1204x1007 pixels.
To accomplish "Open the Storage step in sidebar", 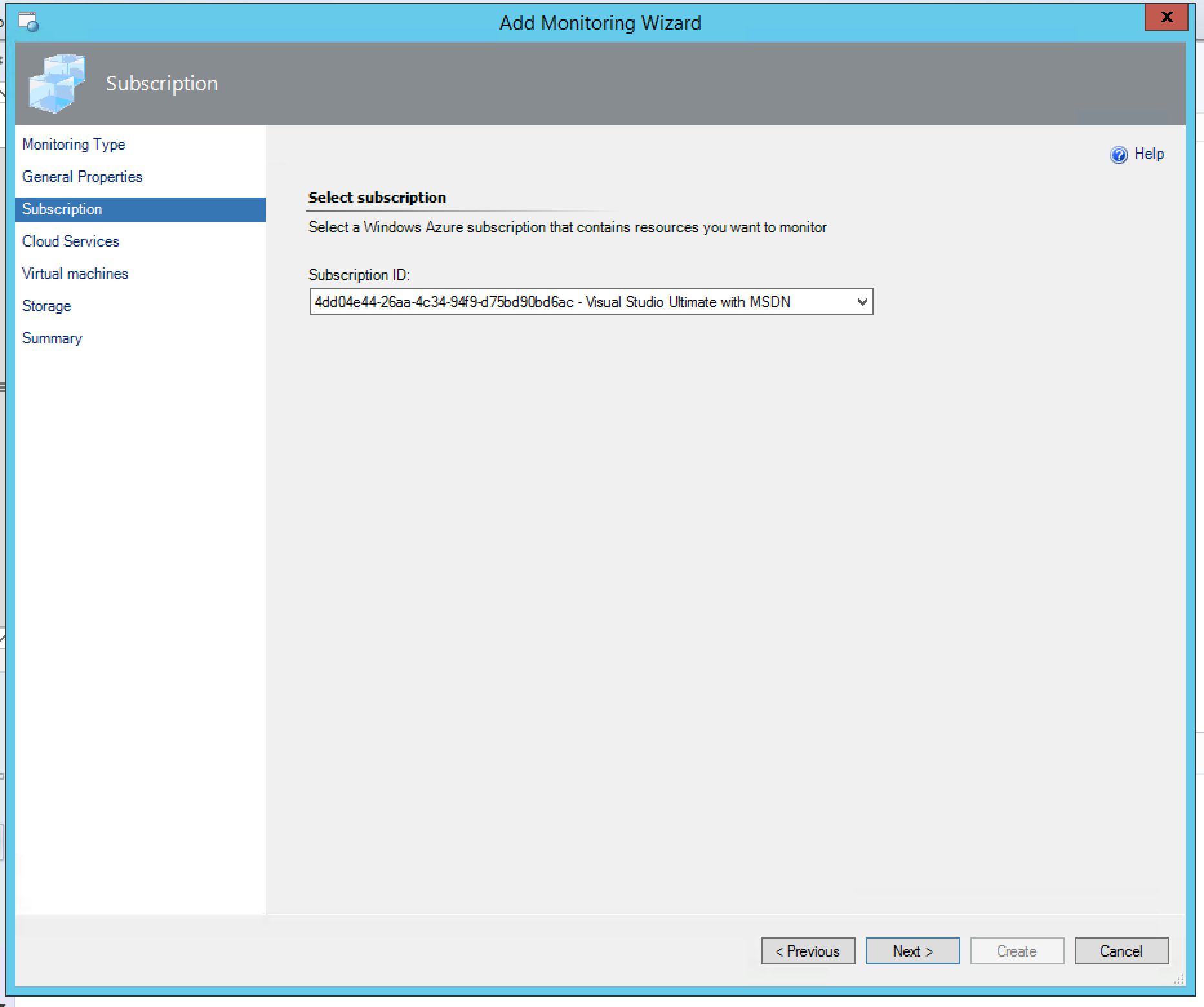I will pyautogui.click(x=46, y=306).
